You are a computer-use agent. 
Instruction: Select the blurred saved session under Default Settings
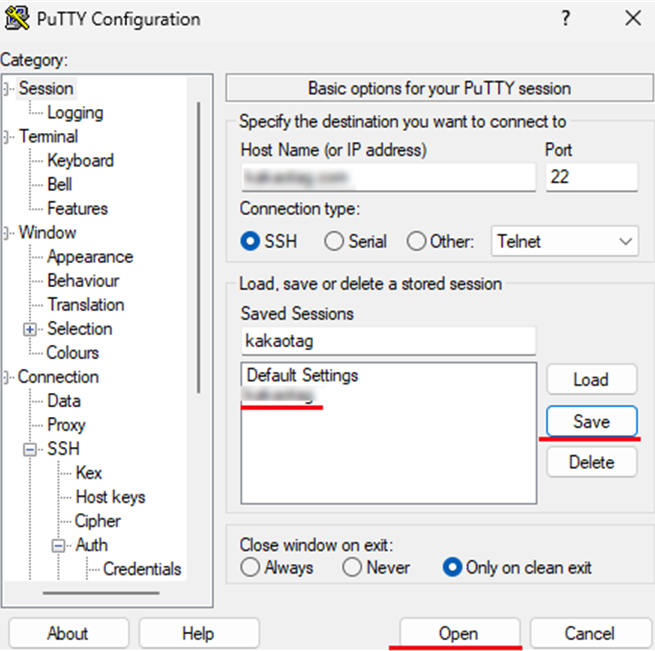coord(279,395)
